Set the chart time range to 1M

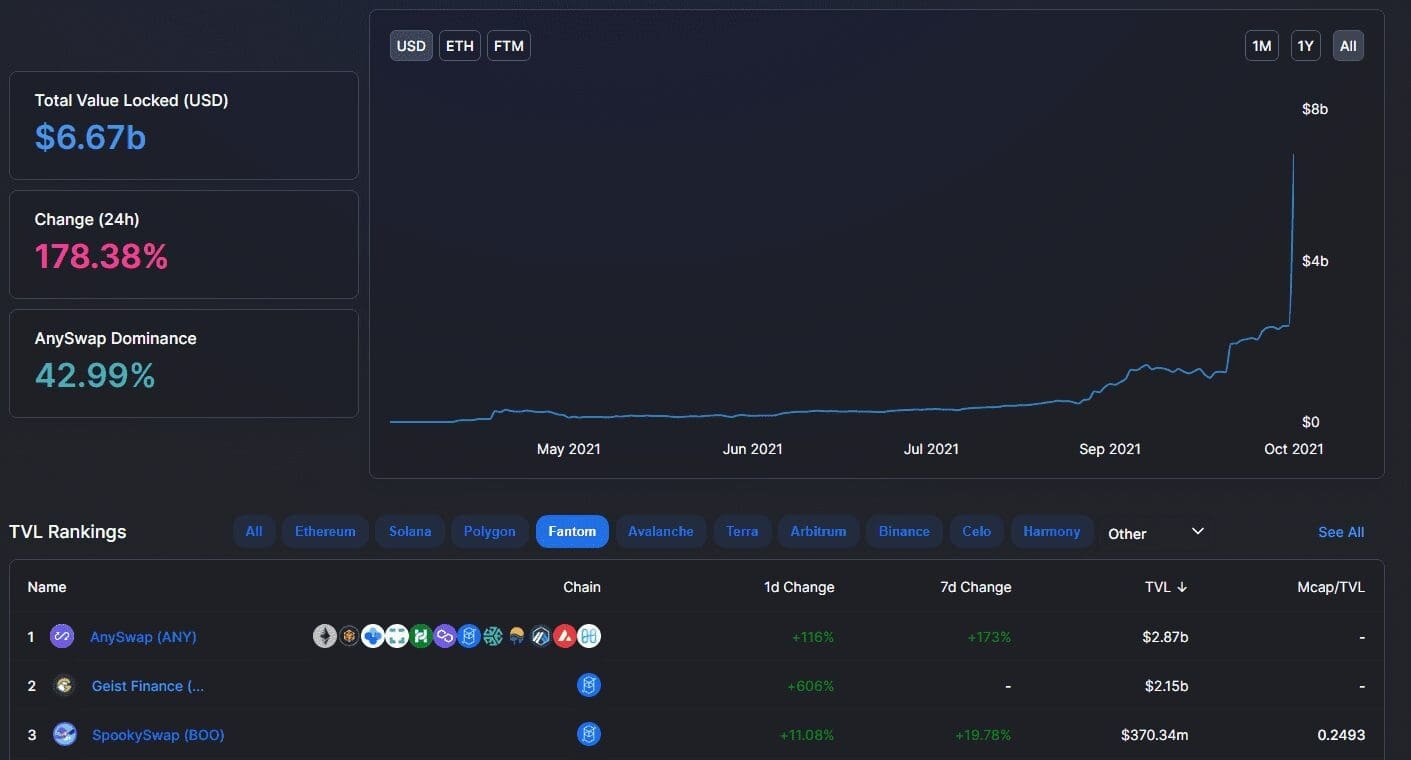coord(1261,45)
